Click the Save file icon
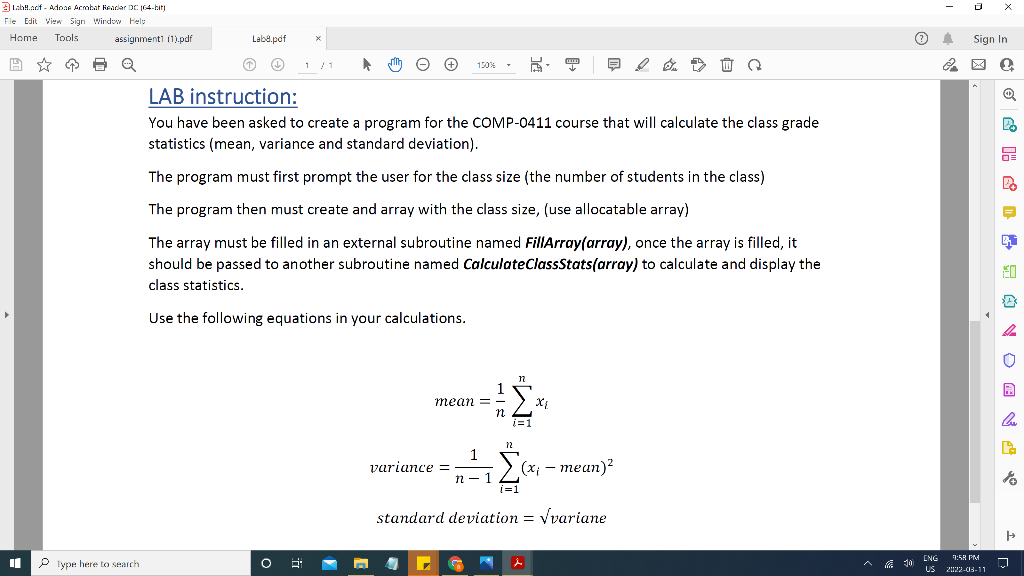The image size is (1024, 576). coord(16,65)
